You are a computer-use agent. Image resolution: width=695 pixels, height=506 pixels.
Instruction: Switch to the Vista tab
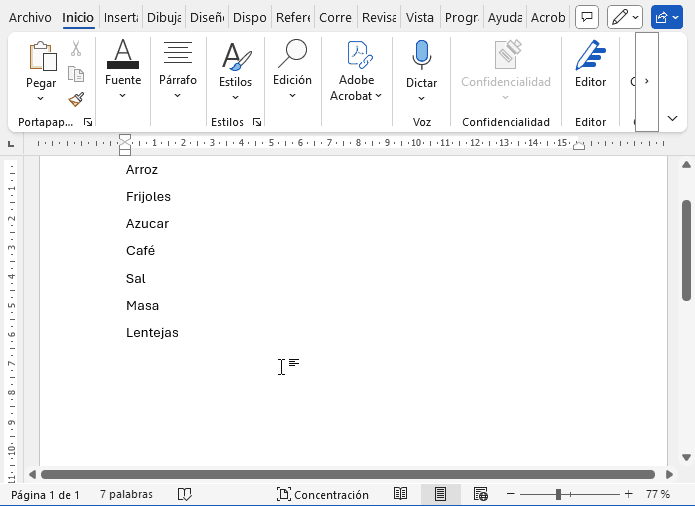pos(420,17)
